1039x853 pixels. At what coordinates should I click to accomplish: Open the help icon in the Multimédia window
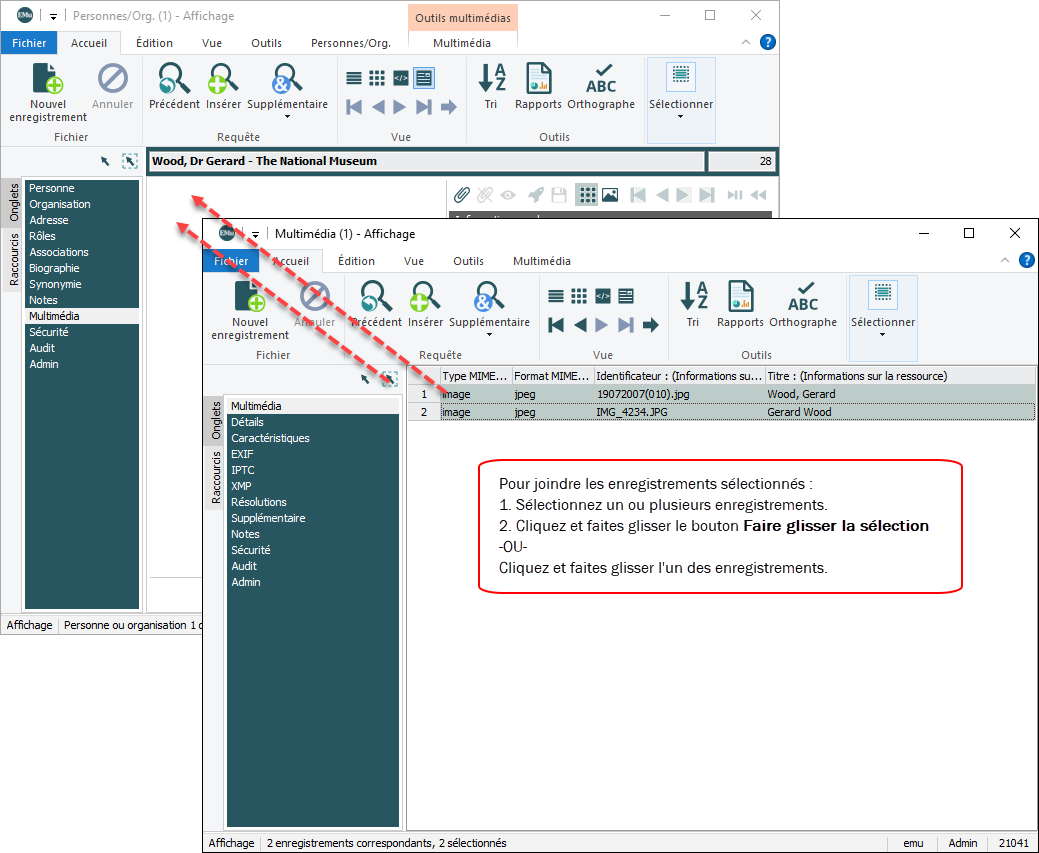[1026, 260]
